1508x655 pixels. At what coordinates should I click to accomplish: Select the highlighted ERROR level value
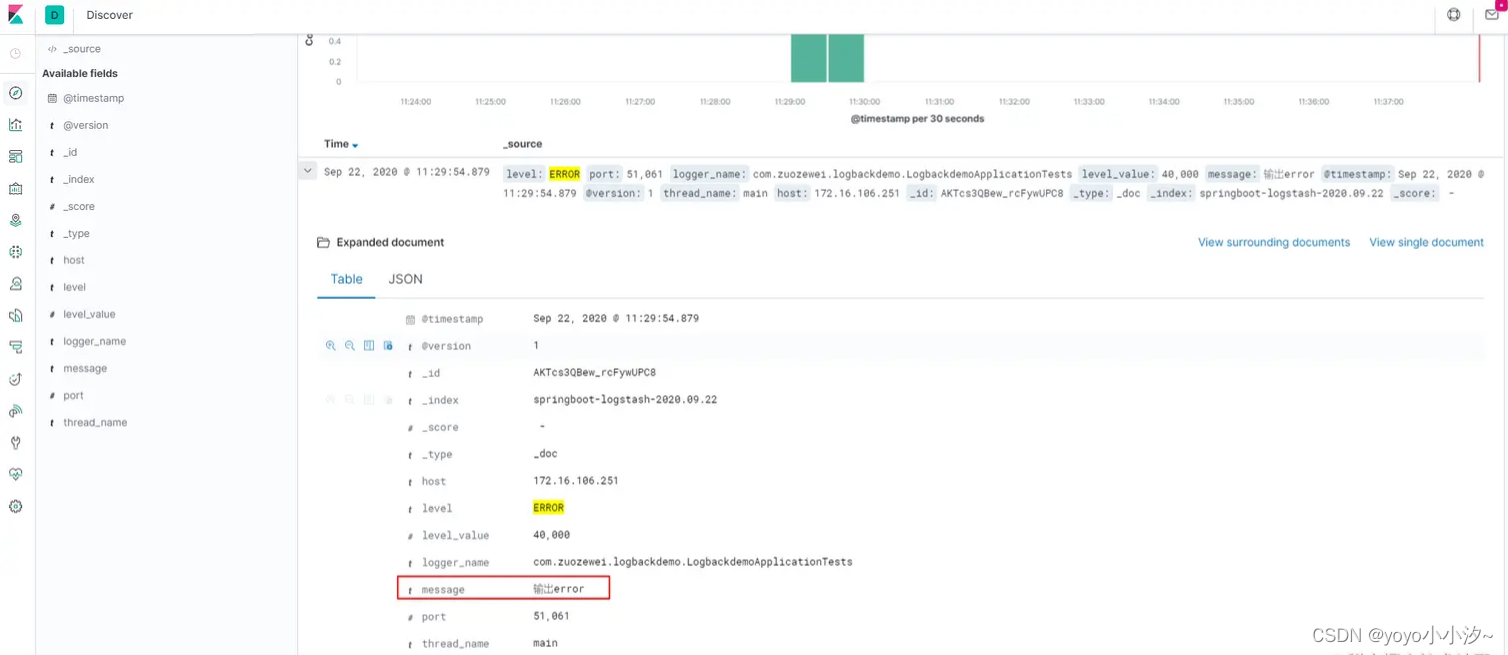click(x=548, y=507)
